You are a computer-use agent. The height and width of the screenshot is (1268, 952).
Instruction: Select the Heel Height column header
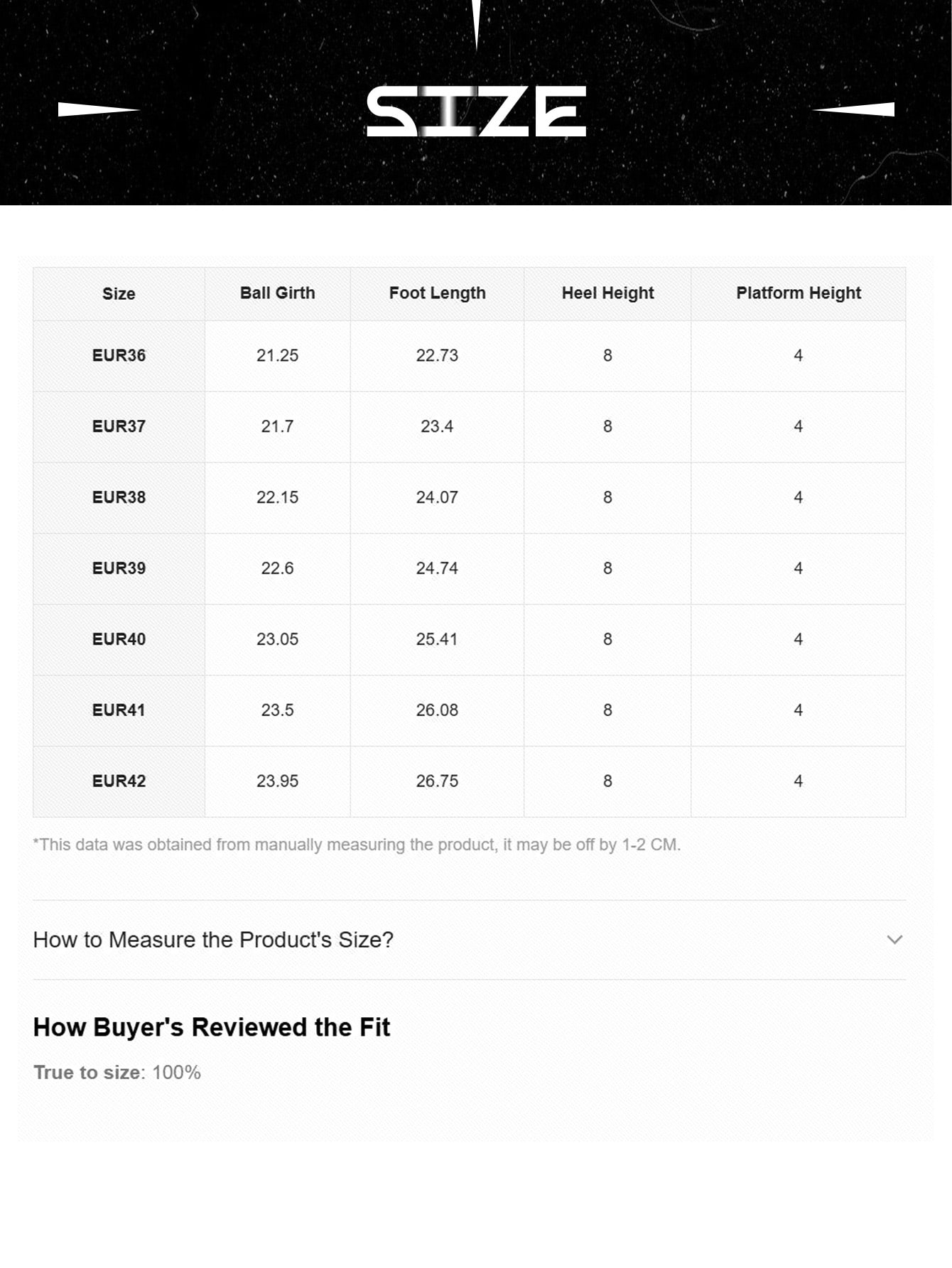(607, 293)
